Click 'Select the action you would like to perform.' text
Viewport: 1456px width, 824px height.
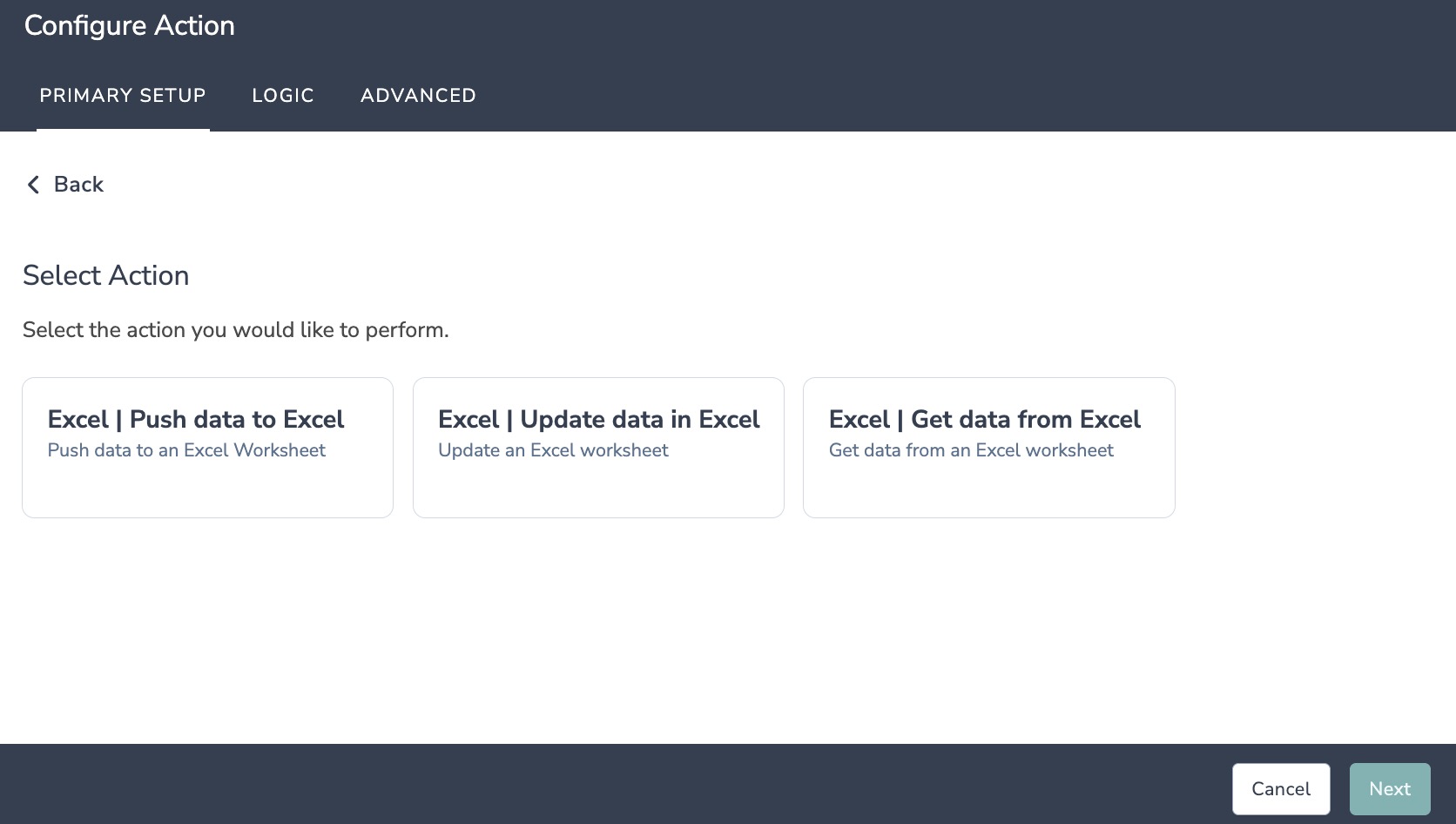pos(236,330)
